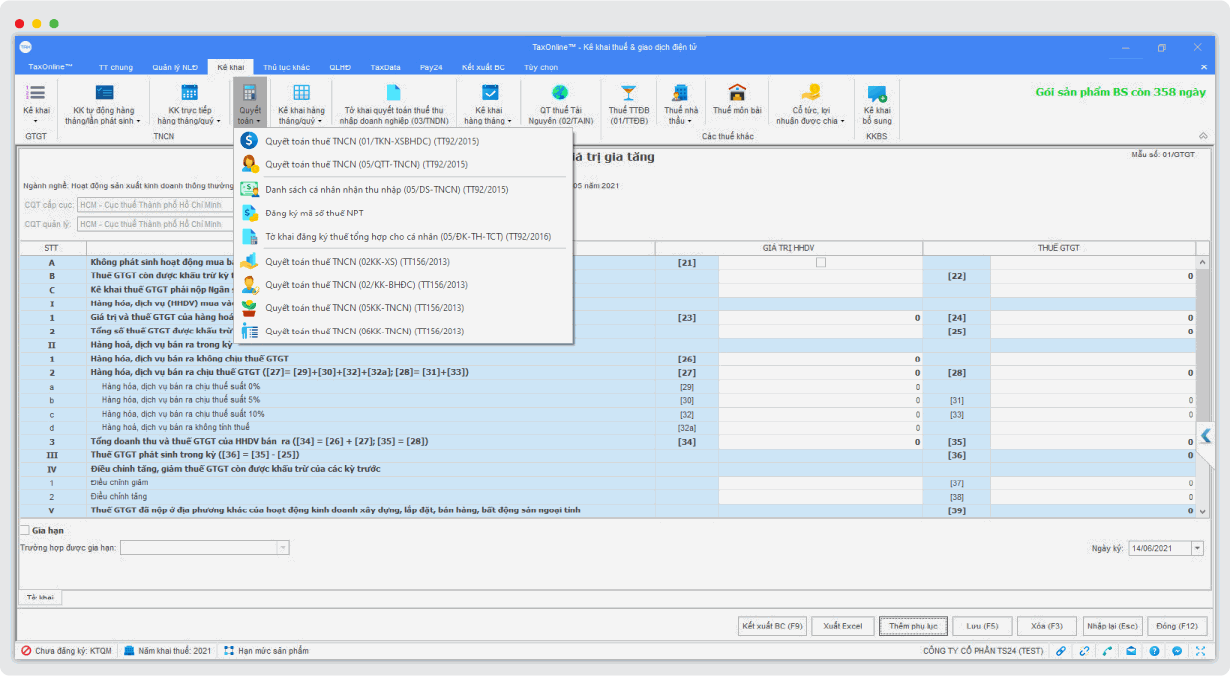Viewport: 1230px width, 676px height.
Task: Open Tờ khai quyết toán thuế TNDN (03/TNDN)
Action: (394, 102)
